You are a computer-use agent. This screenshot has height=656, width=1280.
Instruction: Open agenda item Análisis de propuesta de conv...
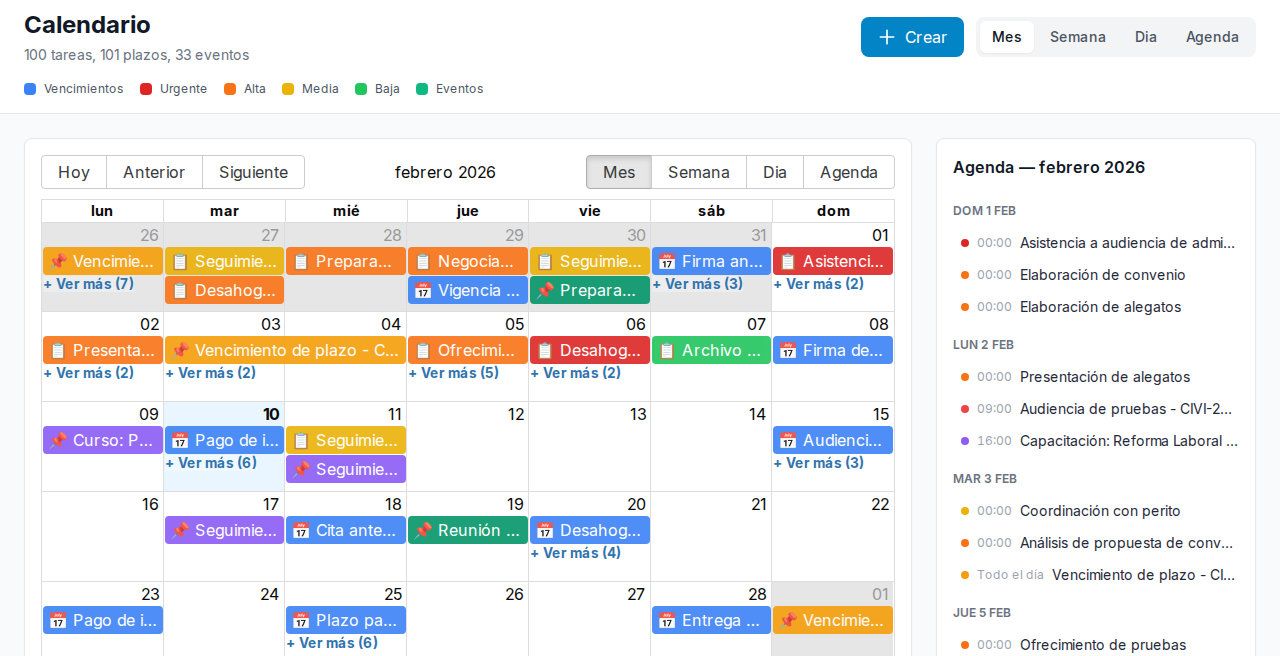[1096, 543]
